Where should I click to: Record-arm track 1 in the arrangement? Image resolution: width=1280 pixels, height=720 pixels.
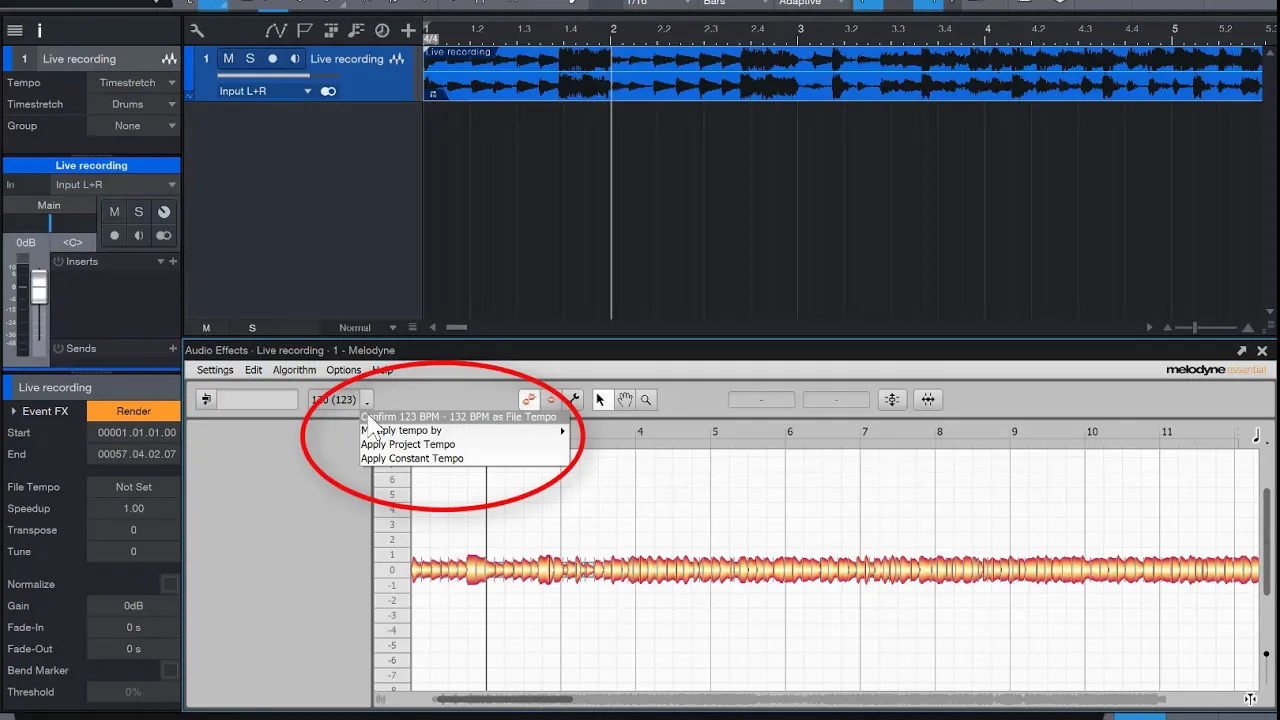point(272,59)
